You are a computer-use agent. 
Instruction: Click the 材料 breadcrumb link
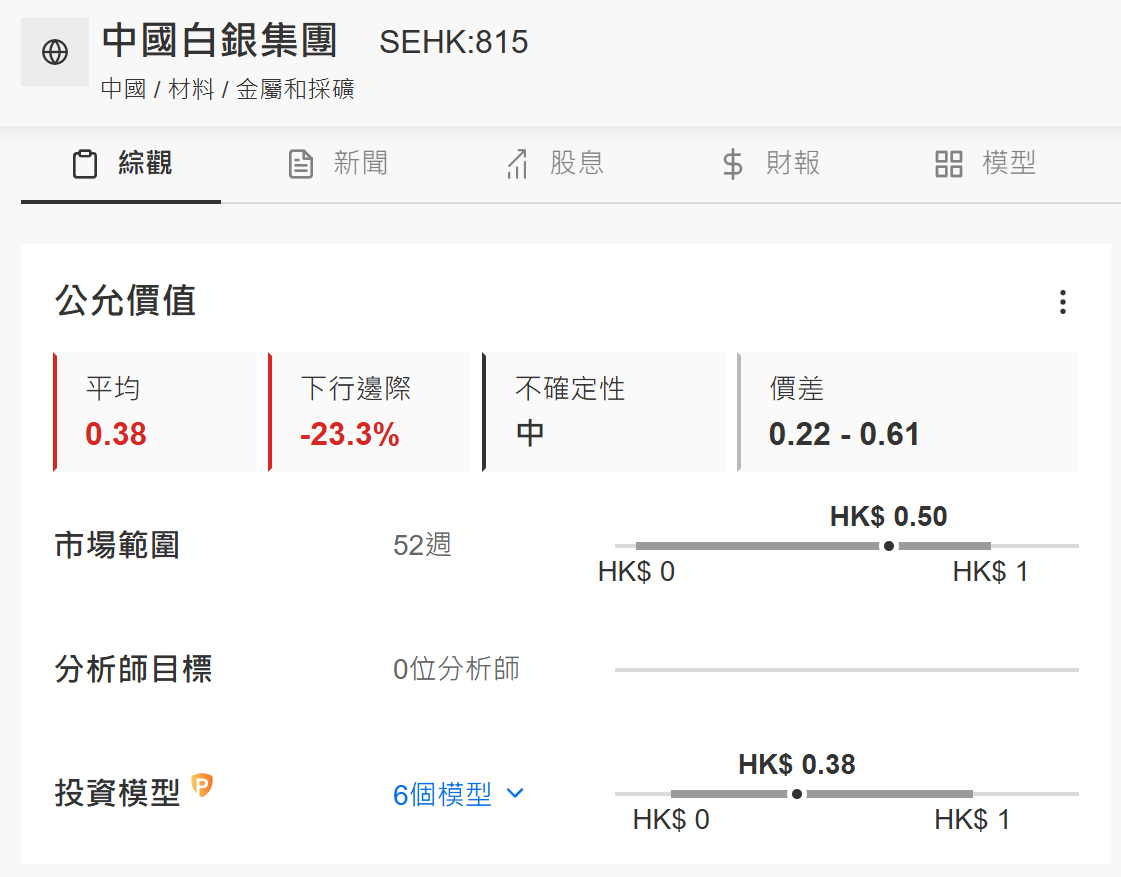[x=191, y=89]
